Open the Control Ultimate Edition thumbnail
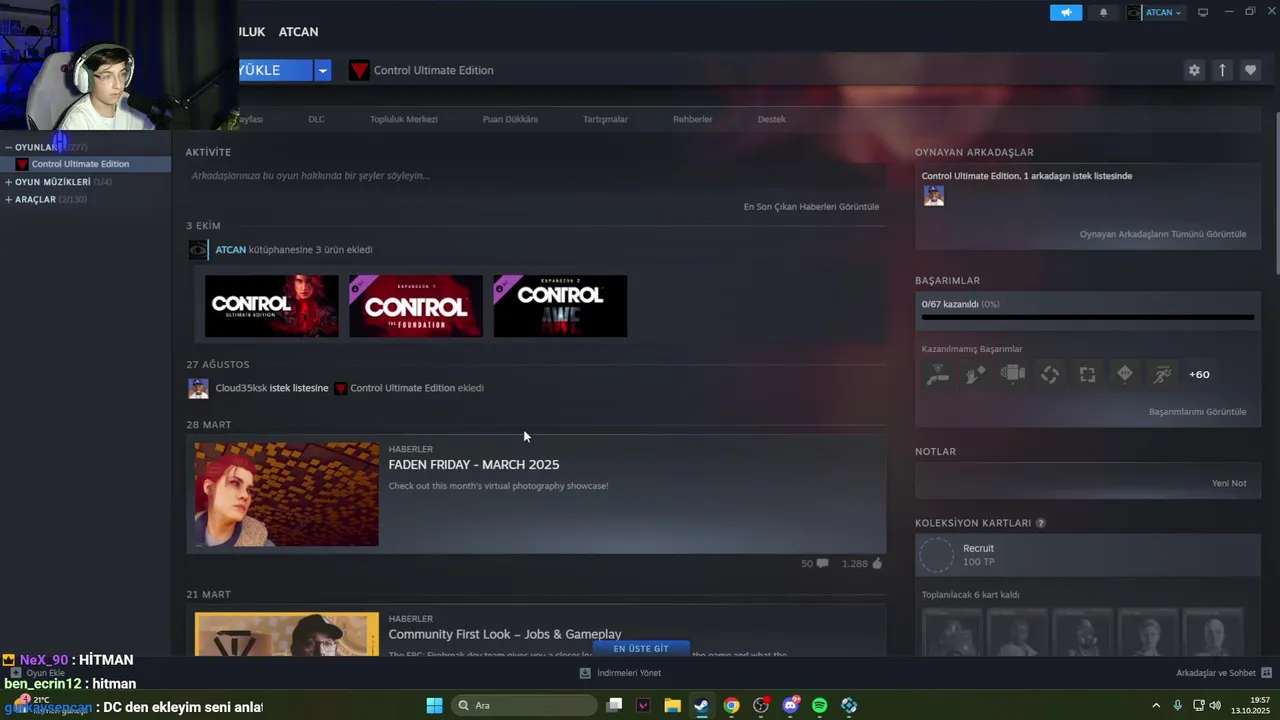The image size is (1280, 720). (272, 306)
